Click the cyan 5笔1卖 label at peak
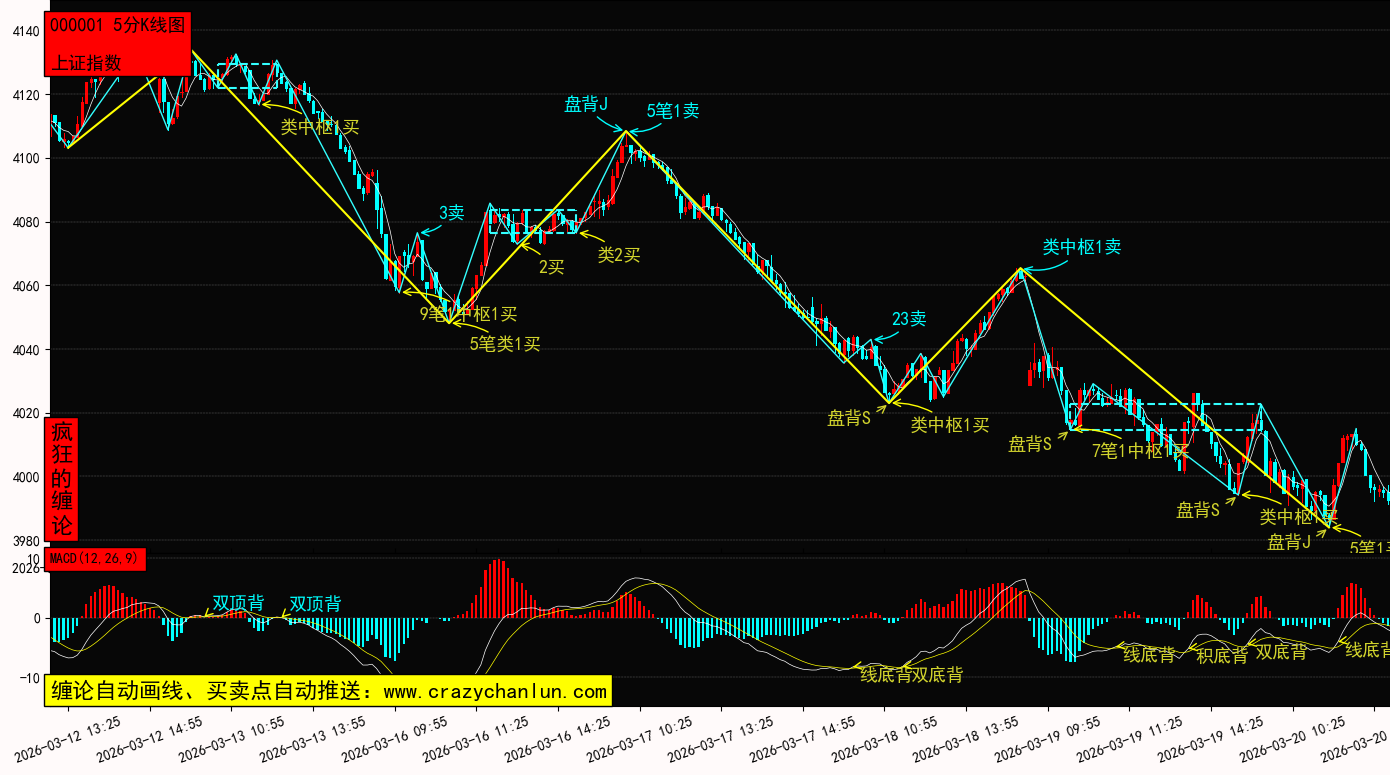 pyautogui.click(x=672, y=112)
